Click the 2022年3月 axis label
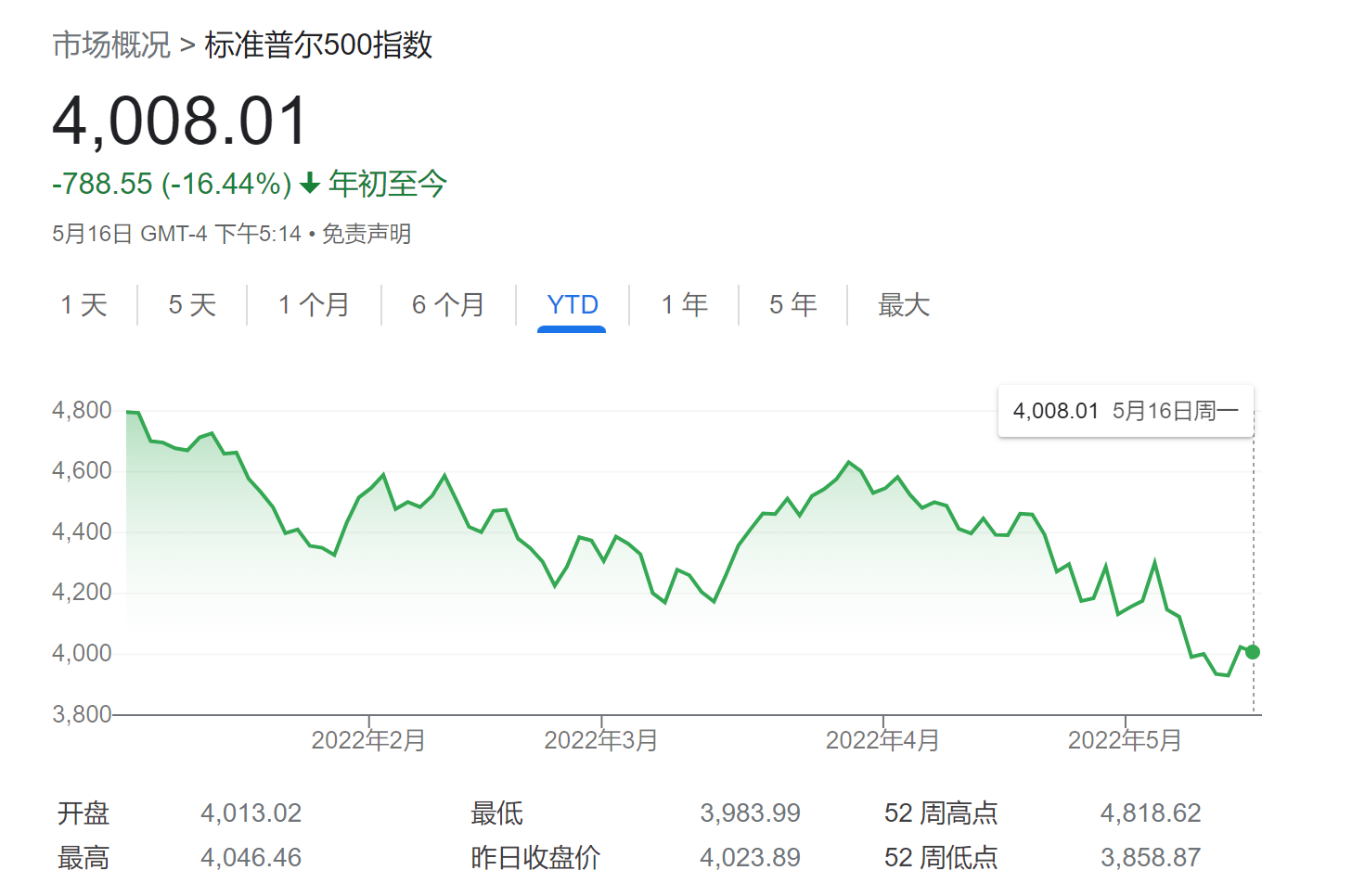 coord(601,740)
